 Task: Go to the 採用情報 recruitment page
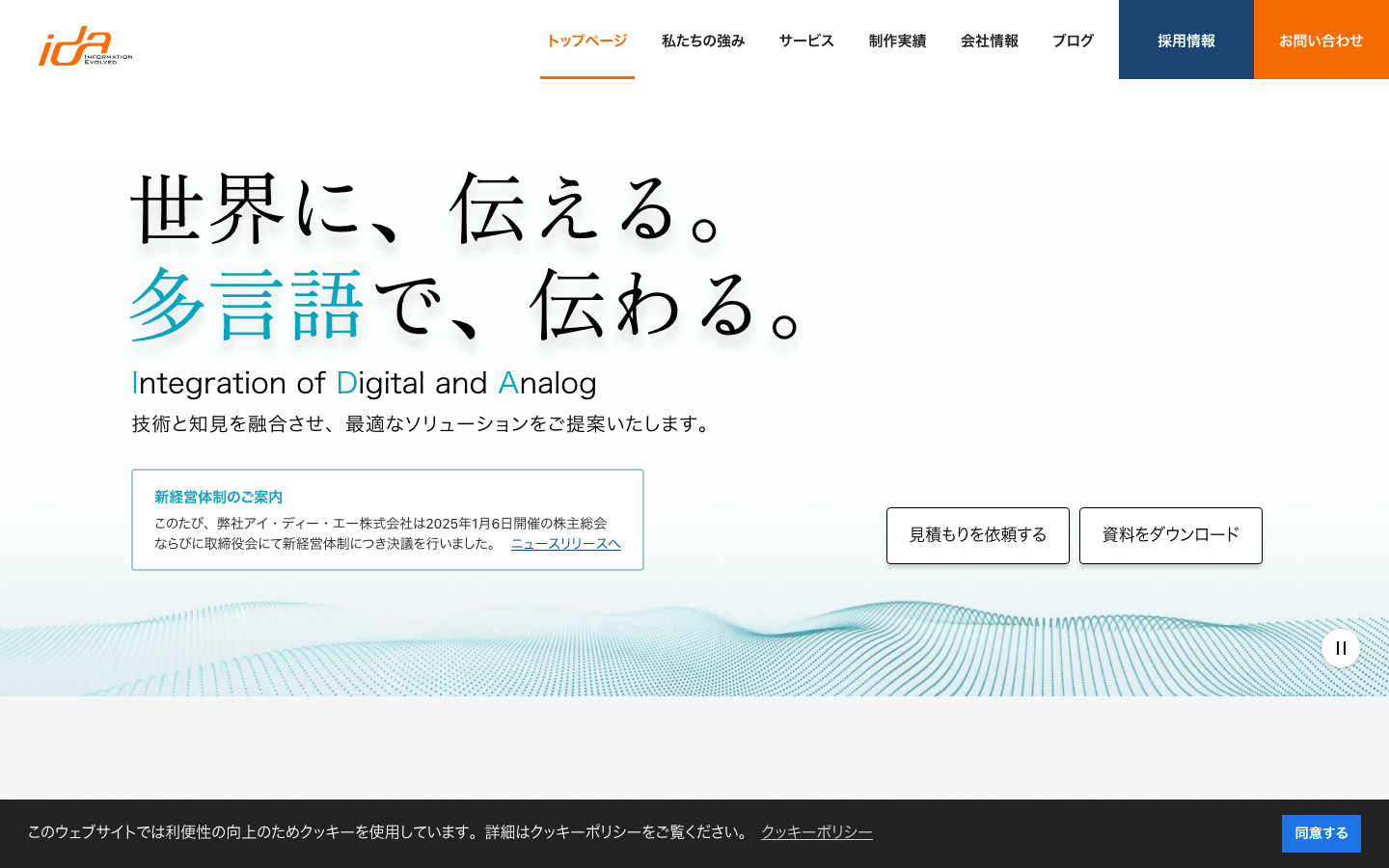tap(1186, 40)
